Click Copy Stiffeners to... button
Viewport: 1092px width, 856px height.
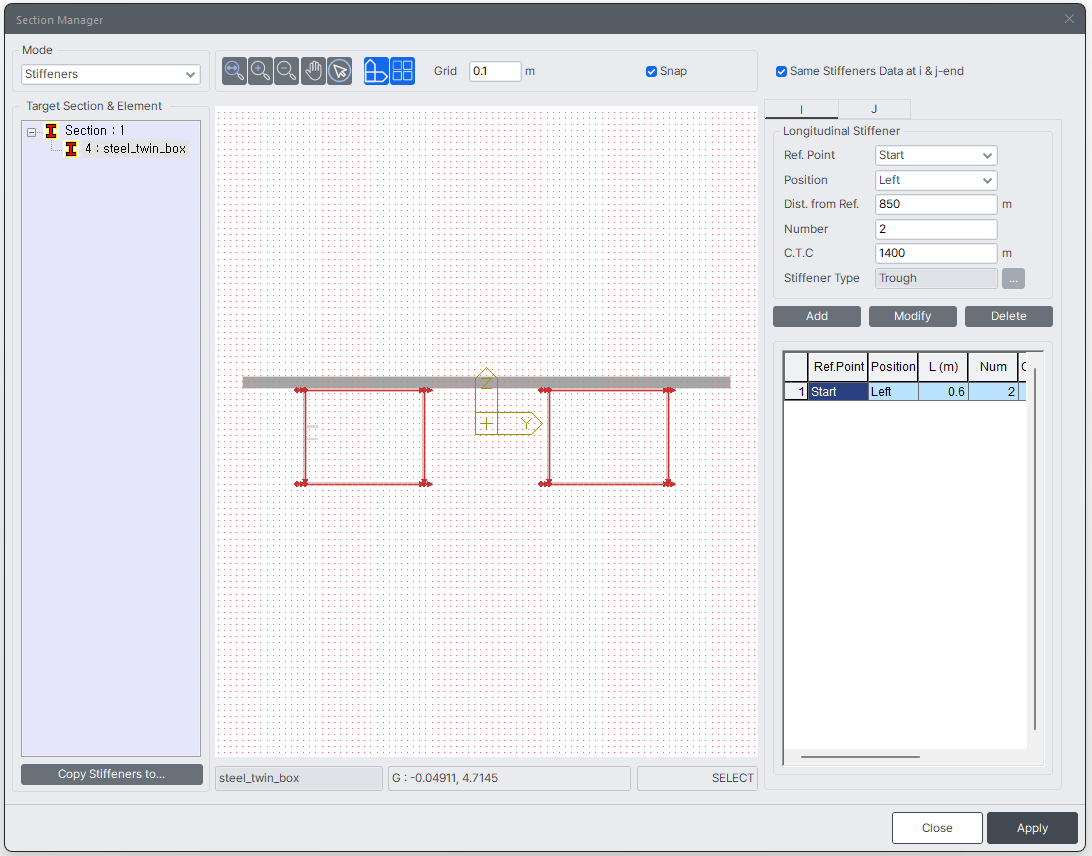(x=111, y=775)
